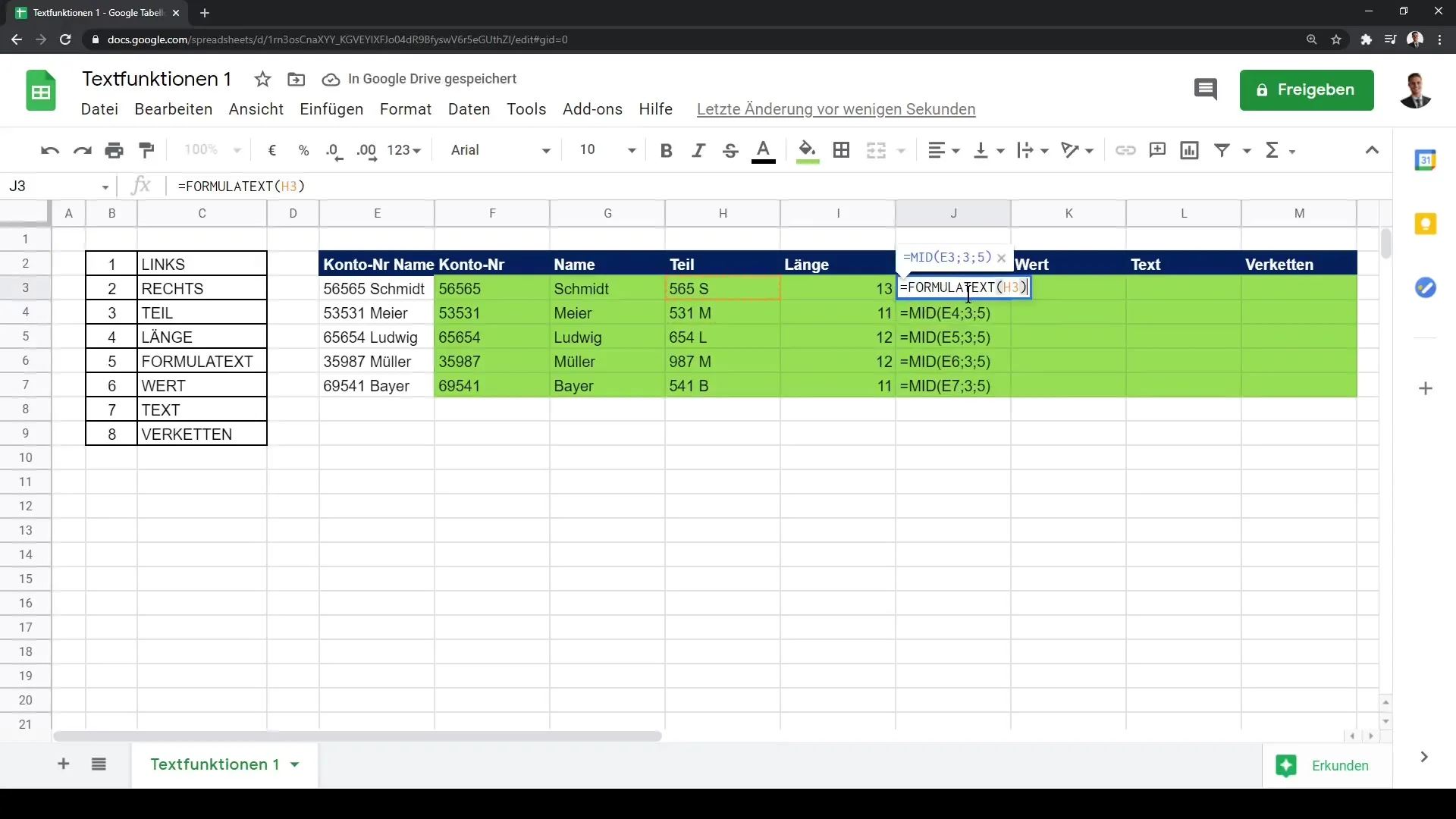Insert chart icon
Screen dimensions: 1456x819
pos(1190,150)
